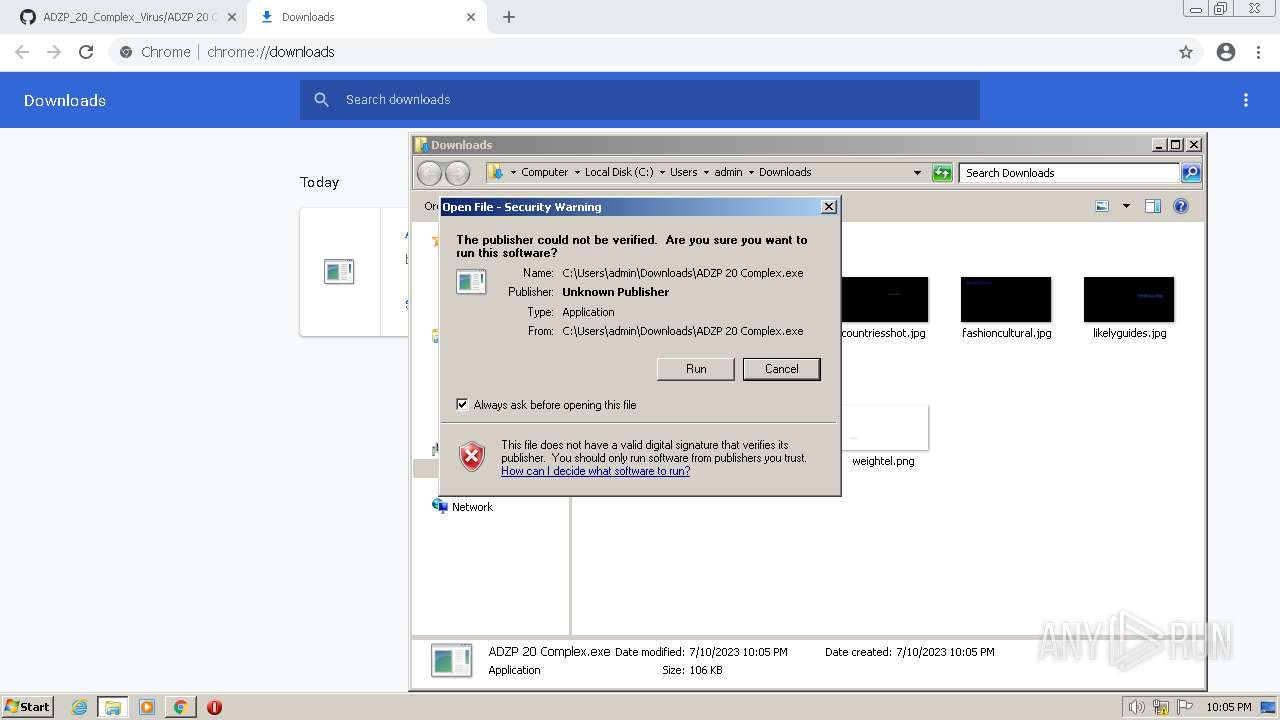
Task: Click Chrome forward arrow
Action: click(x=54, y=52)
